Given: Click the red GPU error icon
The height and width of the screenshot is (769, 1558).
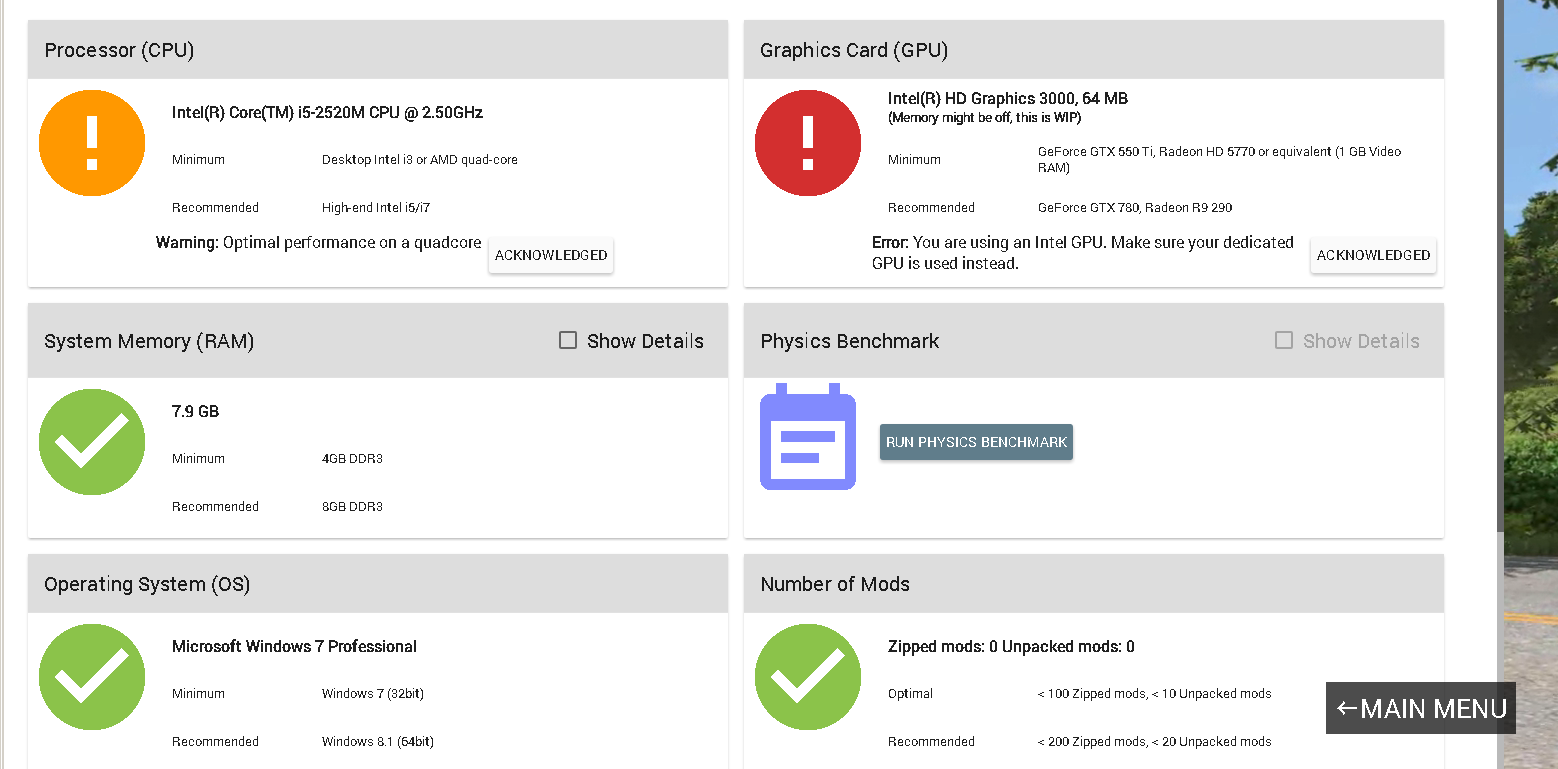Looking at the screenshot, I should pos(808,143).
